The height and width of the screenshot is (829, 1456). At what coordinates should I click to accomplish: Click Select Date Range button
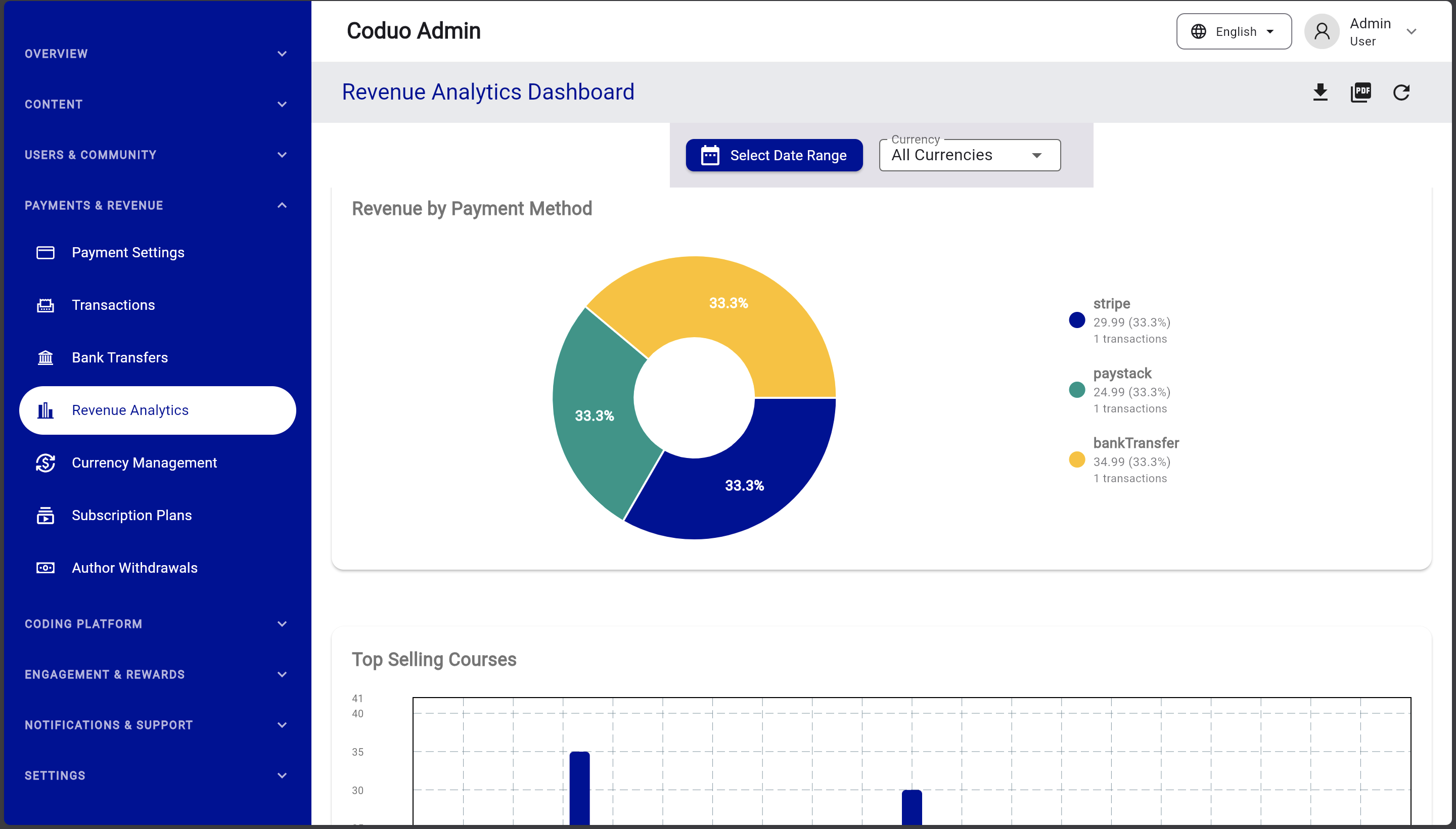pos(774,156)
